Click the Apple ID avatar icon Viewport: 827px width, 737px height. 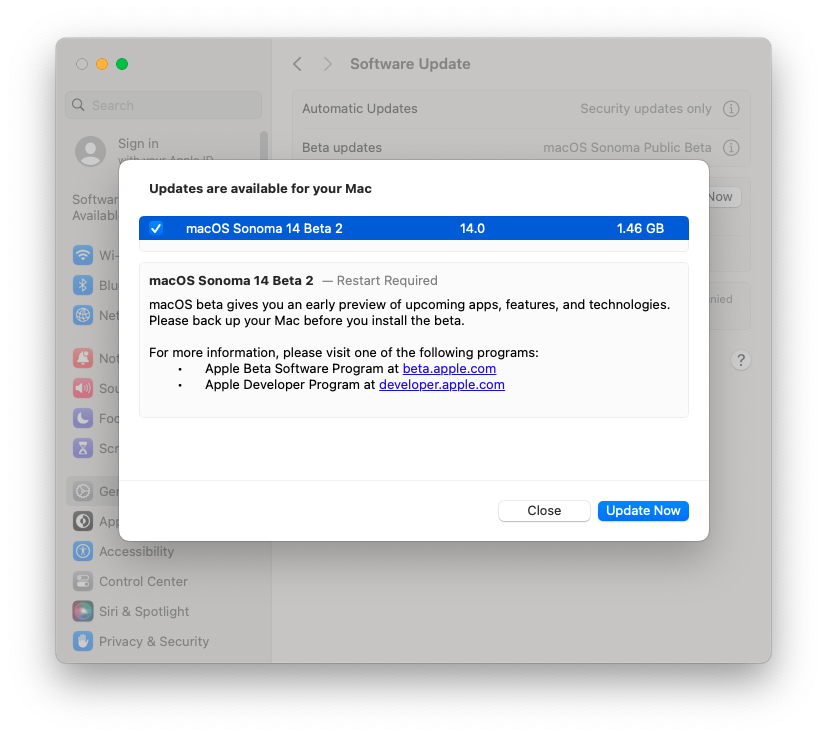[91, 151]
